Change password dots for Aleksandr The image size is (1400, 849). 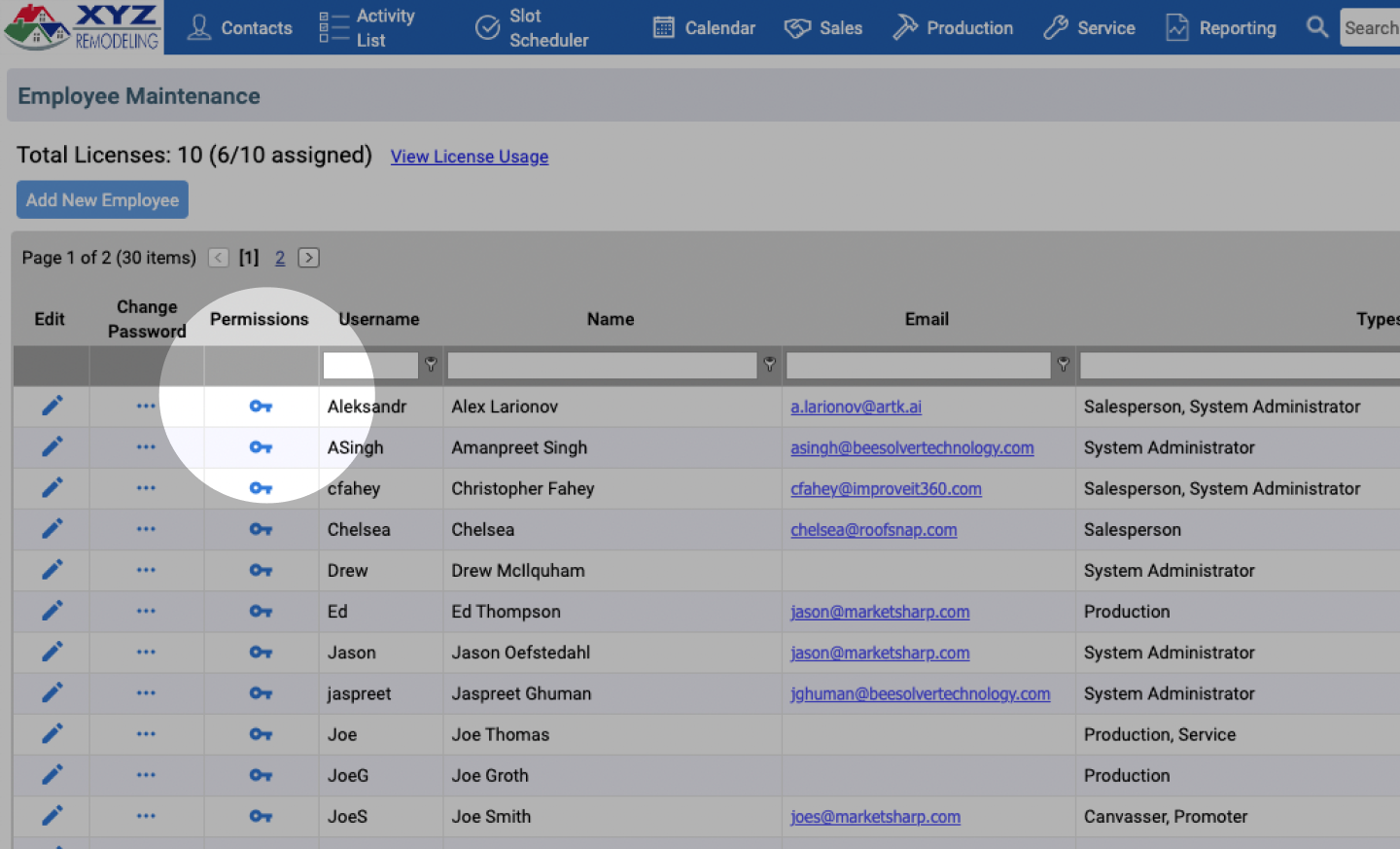click(x=146, y=406)
